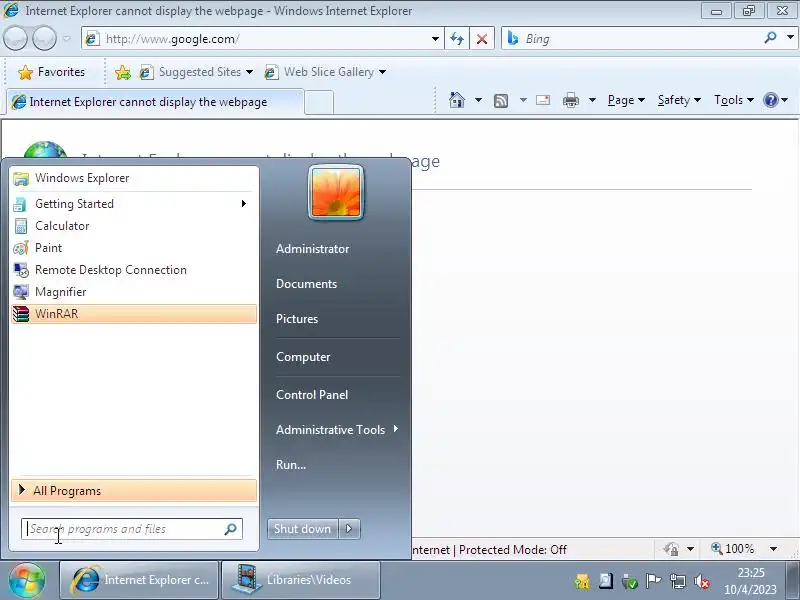Open the network tray icon
The height and width of the screenshot is (600, 800).
point(678,581)
